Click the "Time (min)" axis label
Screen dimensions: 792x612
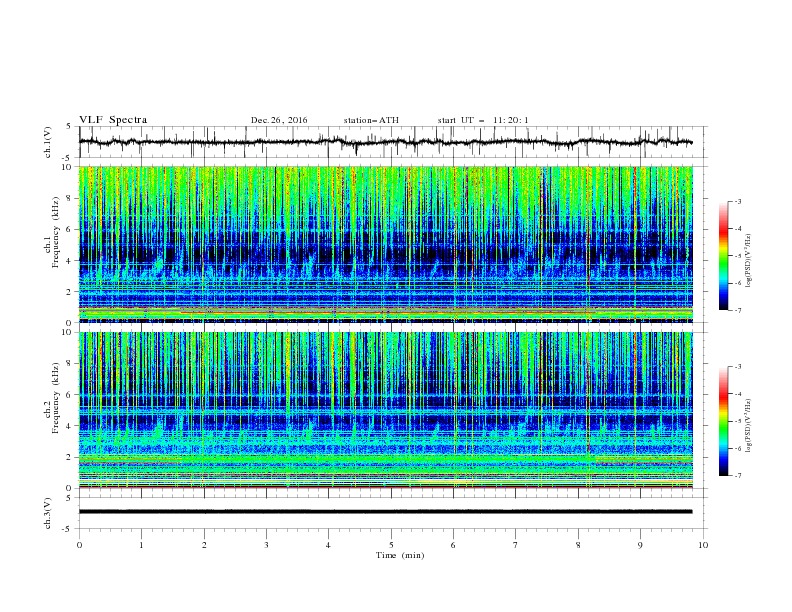[x=400, y=555]
